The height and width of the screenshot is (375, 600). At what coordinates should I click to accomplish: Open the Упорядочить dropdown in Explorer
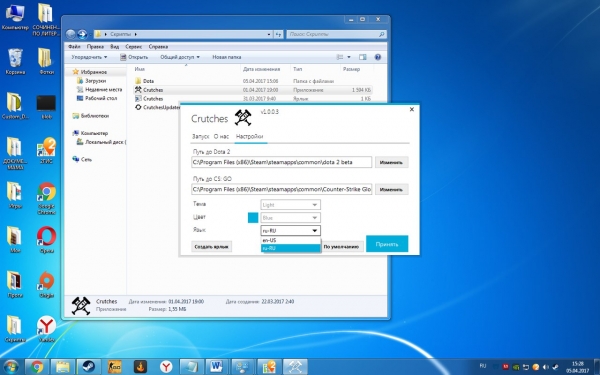89,57
